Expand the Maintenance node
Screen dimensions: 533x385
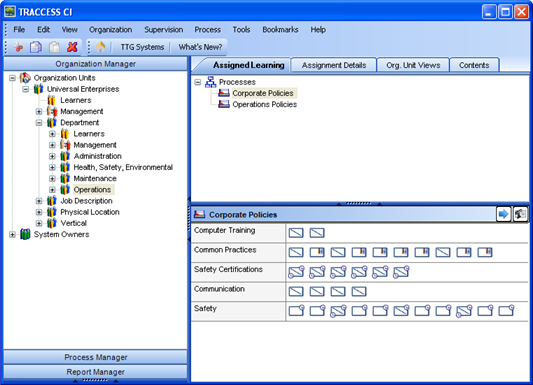(52, 179)
